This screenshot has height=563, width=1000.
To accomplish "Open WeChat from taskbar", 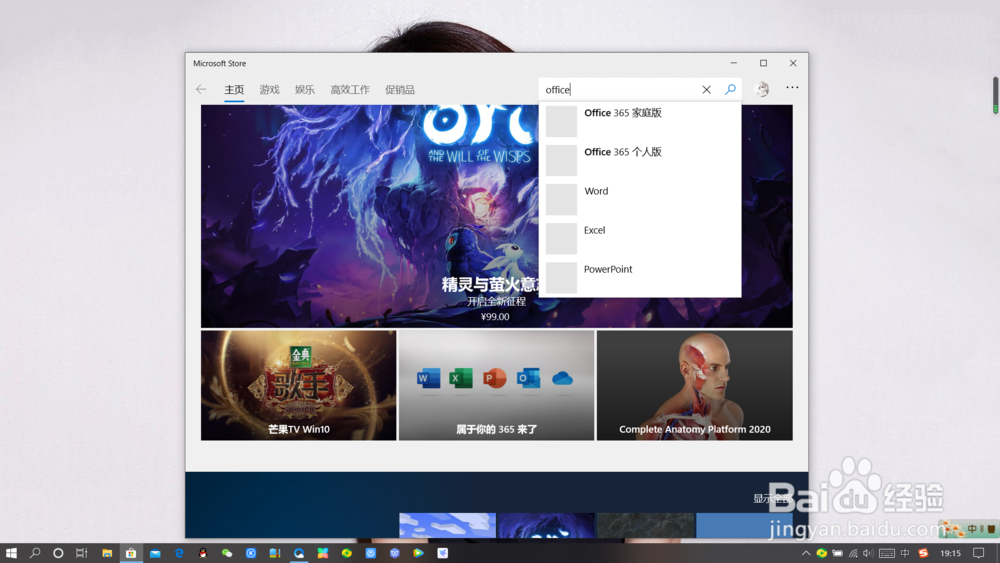I will tap(227, 553).
